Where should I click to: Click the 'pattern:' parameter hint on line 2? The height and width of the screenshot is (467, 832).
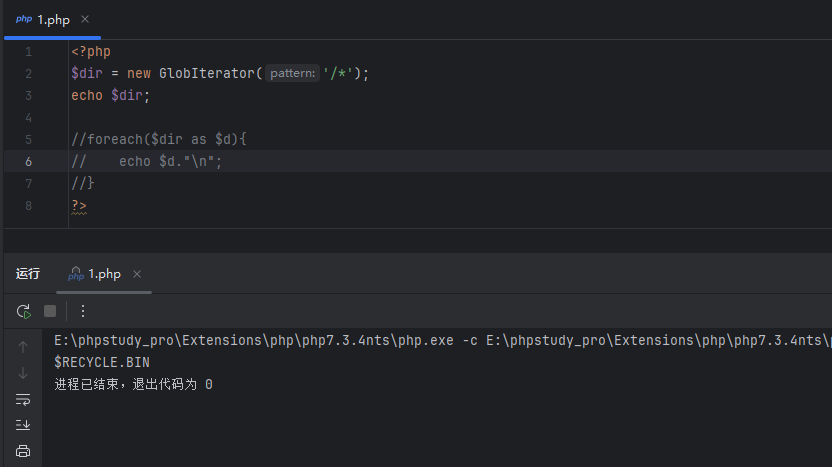[293, 74]
